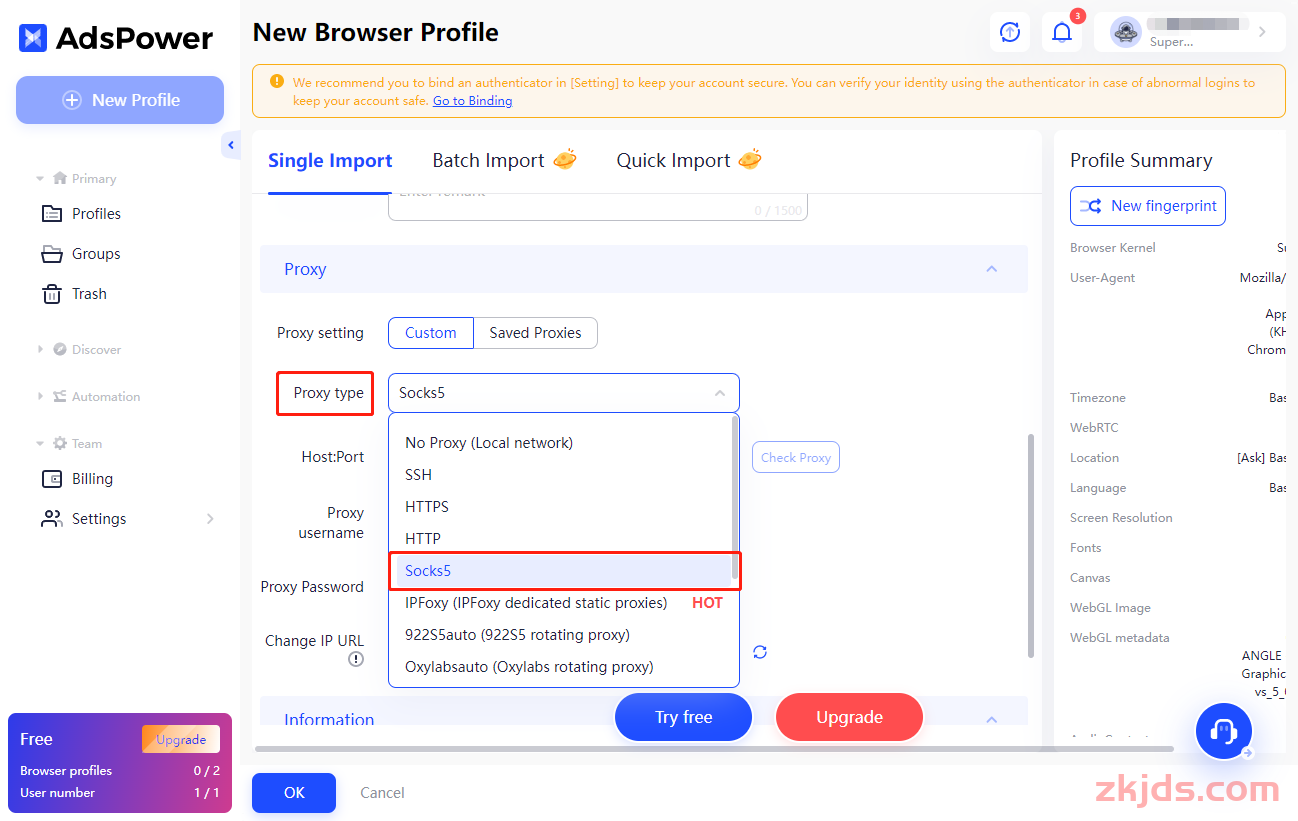Open the customer support headset chat icon
The height and width of the screenshot is (821, 1298).
pos(1224,731)
